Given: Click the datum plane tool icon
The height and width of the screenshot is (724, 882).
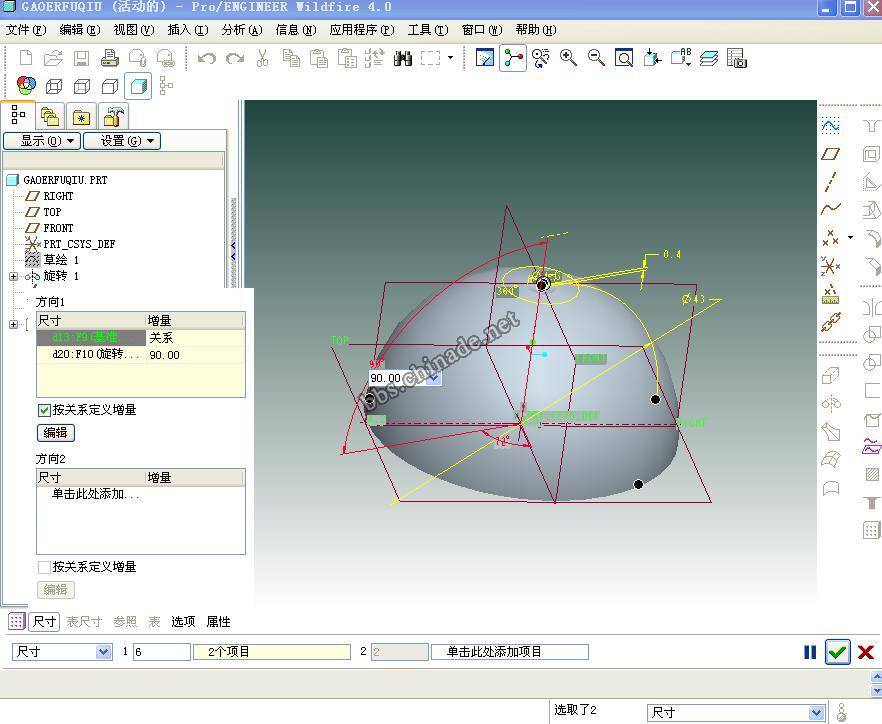Looking at the screenshot, I should click(830, 154).
